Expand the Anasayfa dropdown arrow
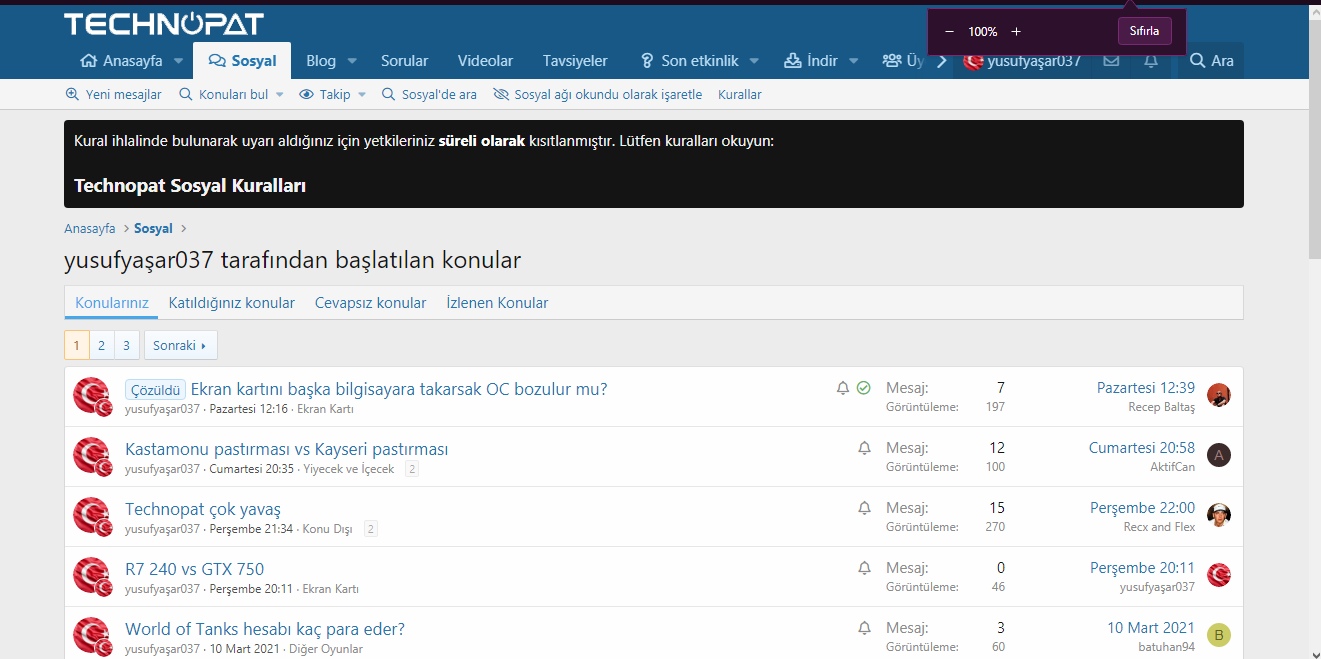The image size is (1321, 659). click(x=178, y=61)
